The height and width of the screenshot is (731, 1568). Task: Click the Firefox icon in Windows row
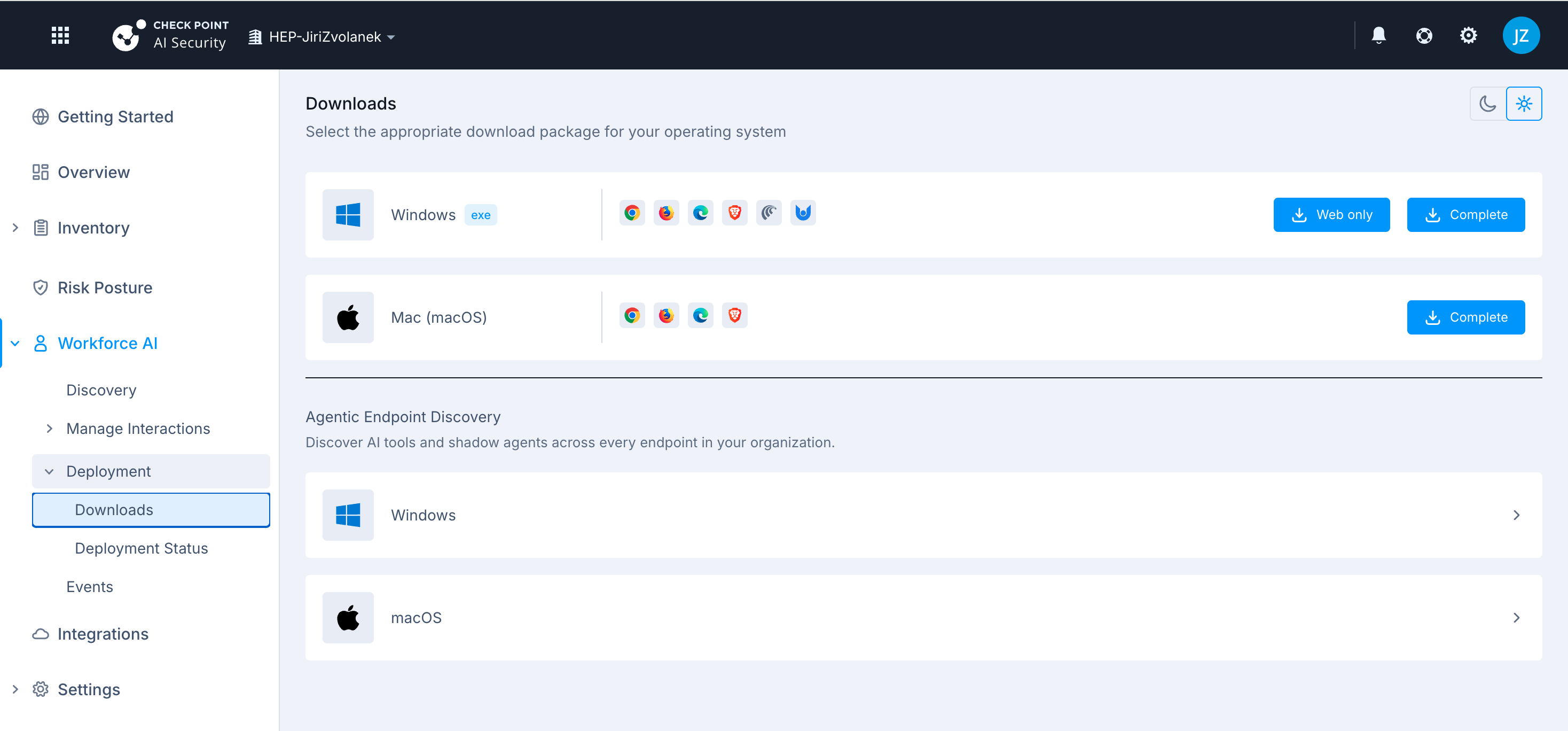pos(666,213)
